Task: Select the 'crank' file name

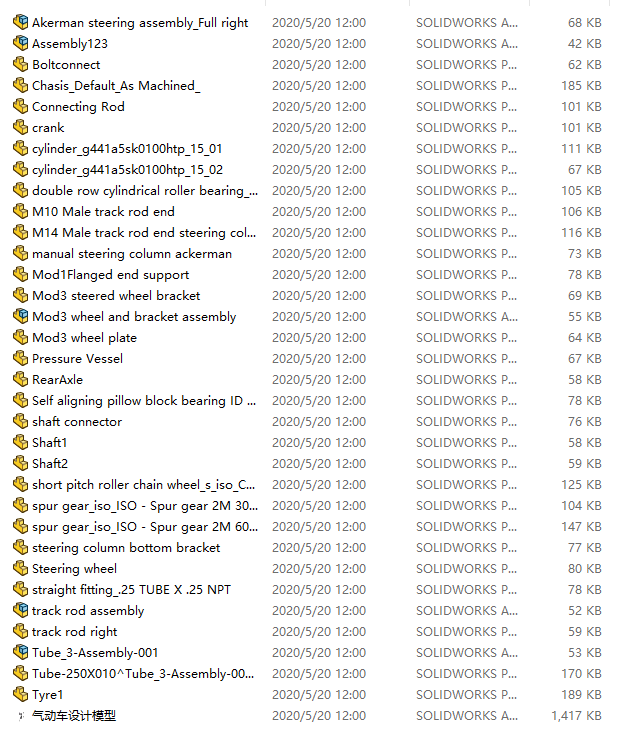Action: coord(48,128)
